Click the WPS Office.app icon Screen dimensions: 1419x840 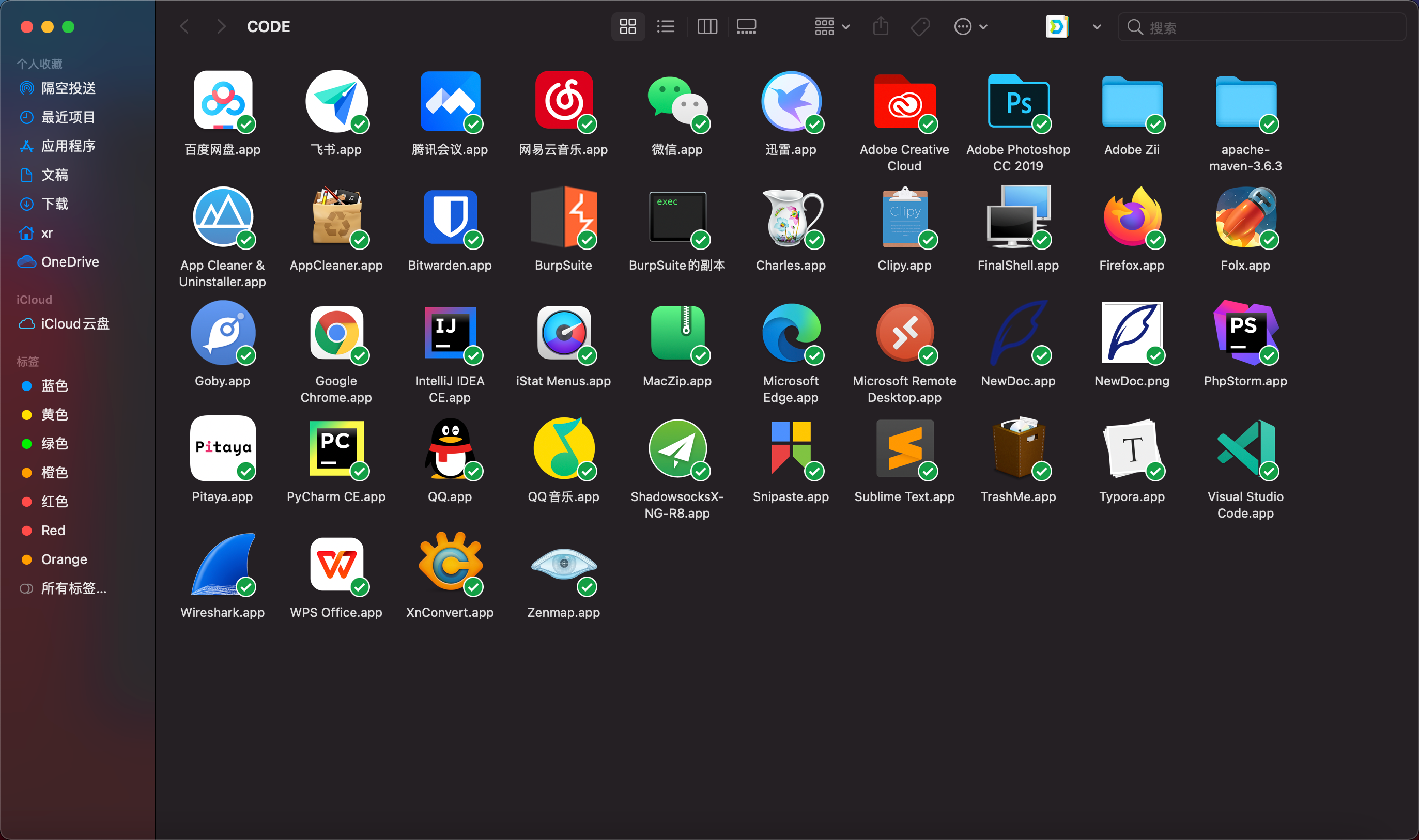[x=337, y=564]
